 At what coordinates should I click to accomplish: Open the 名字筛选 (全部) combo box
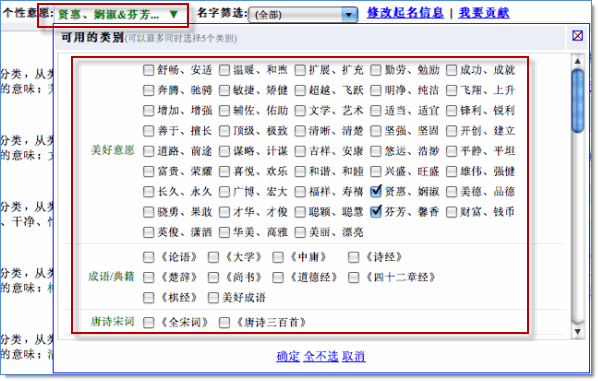pos(303,15)
